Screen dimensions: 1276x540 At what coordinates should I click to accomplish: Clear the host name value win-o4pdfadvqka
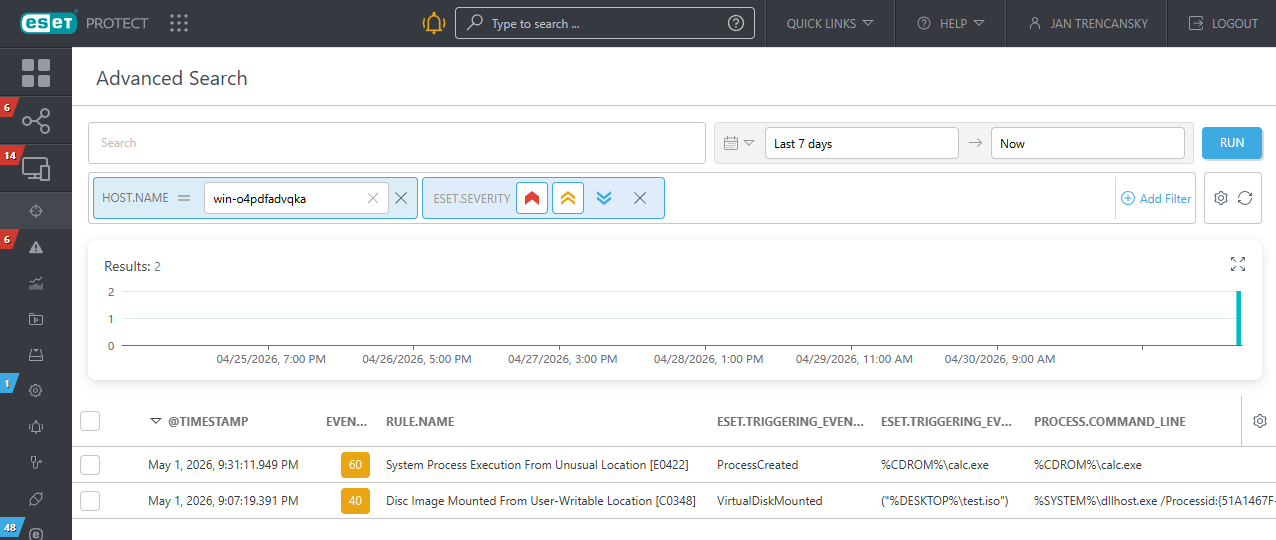[373, 198]
